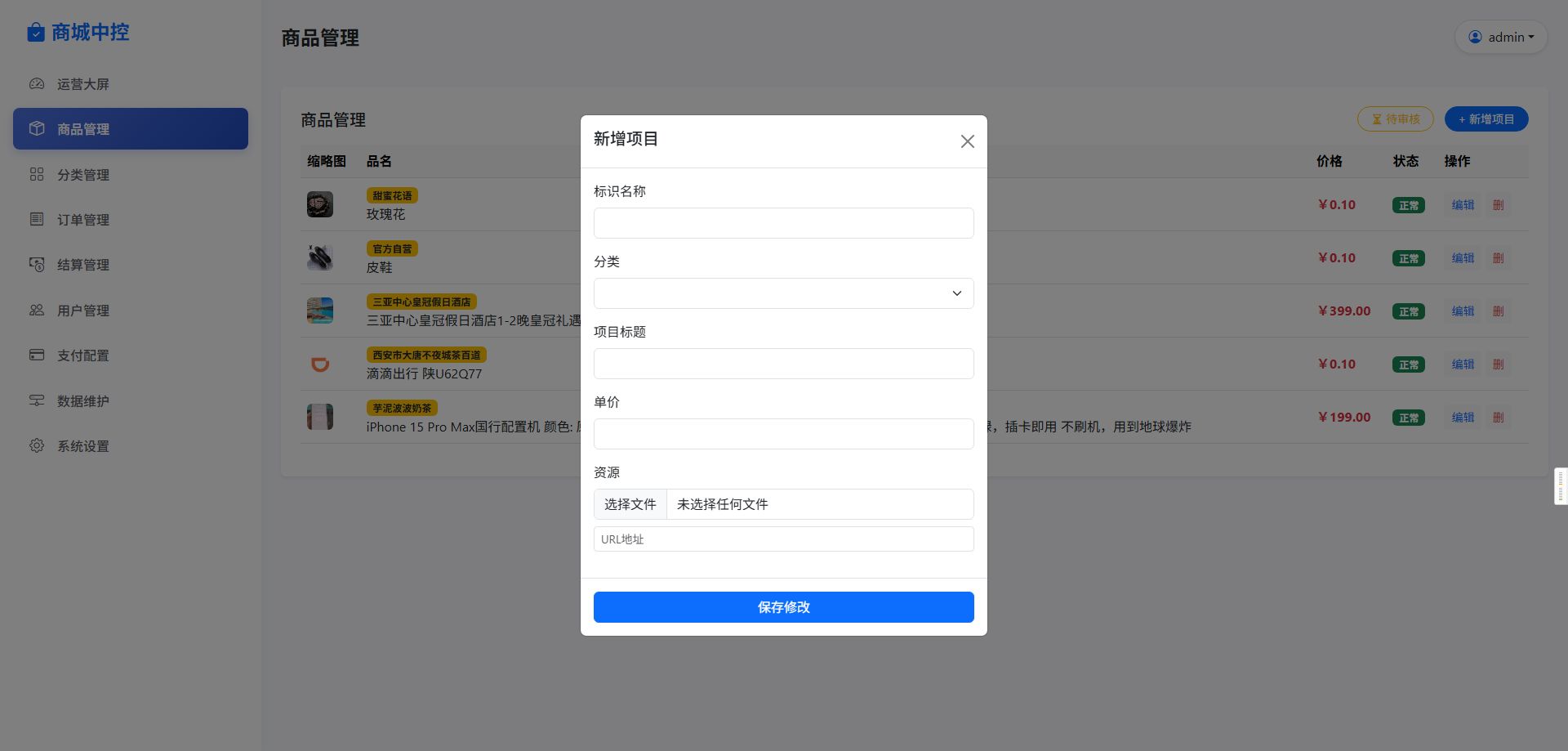Go to 分类管理 in the sidebar

131,175
